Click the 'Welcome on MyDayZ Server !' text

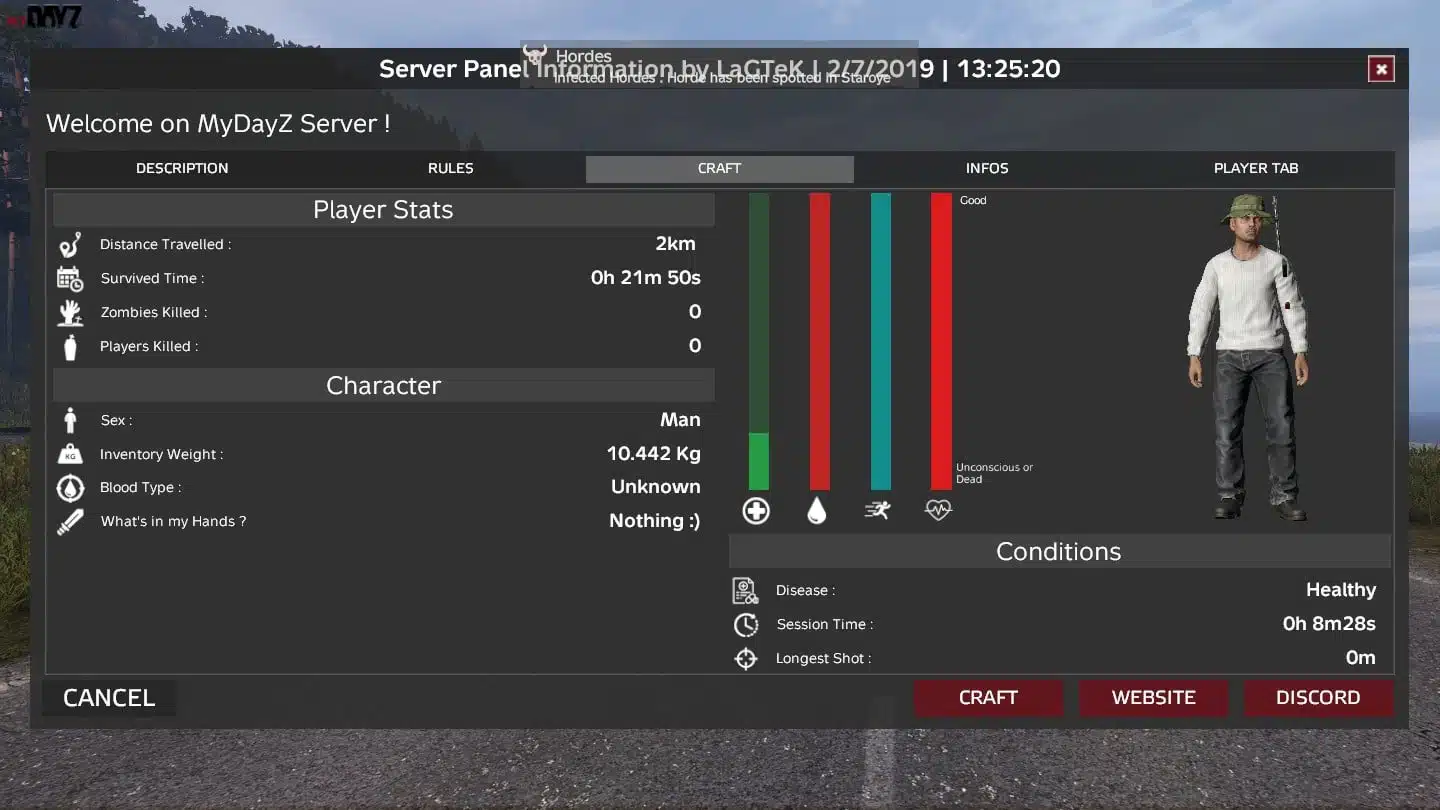pyautogui.click(x=218, y=124)
